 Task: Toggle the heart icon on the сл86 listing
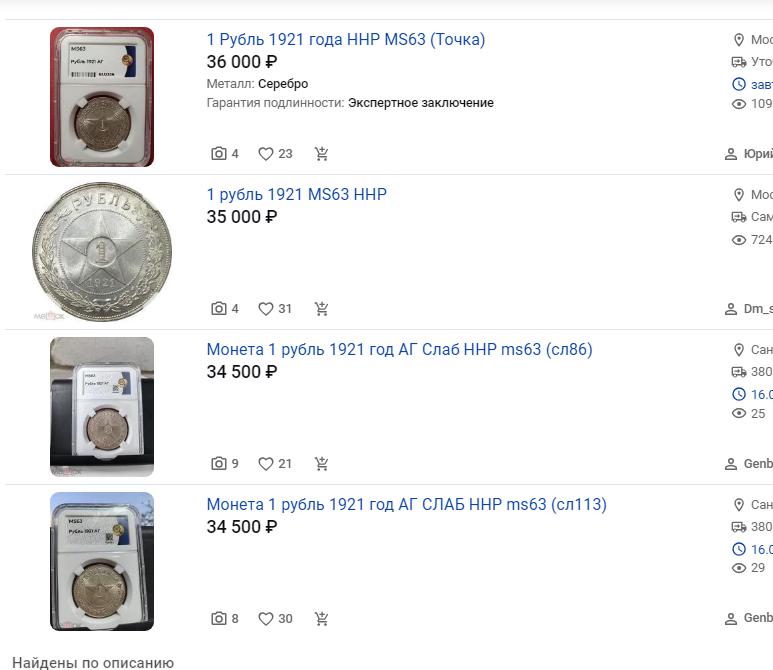(266, 463)
